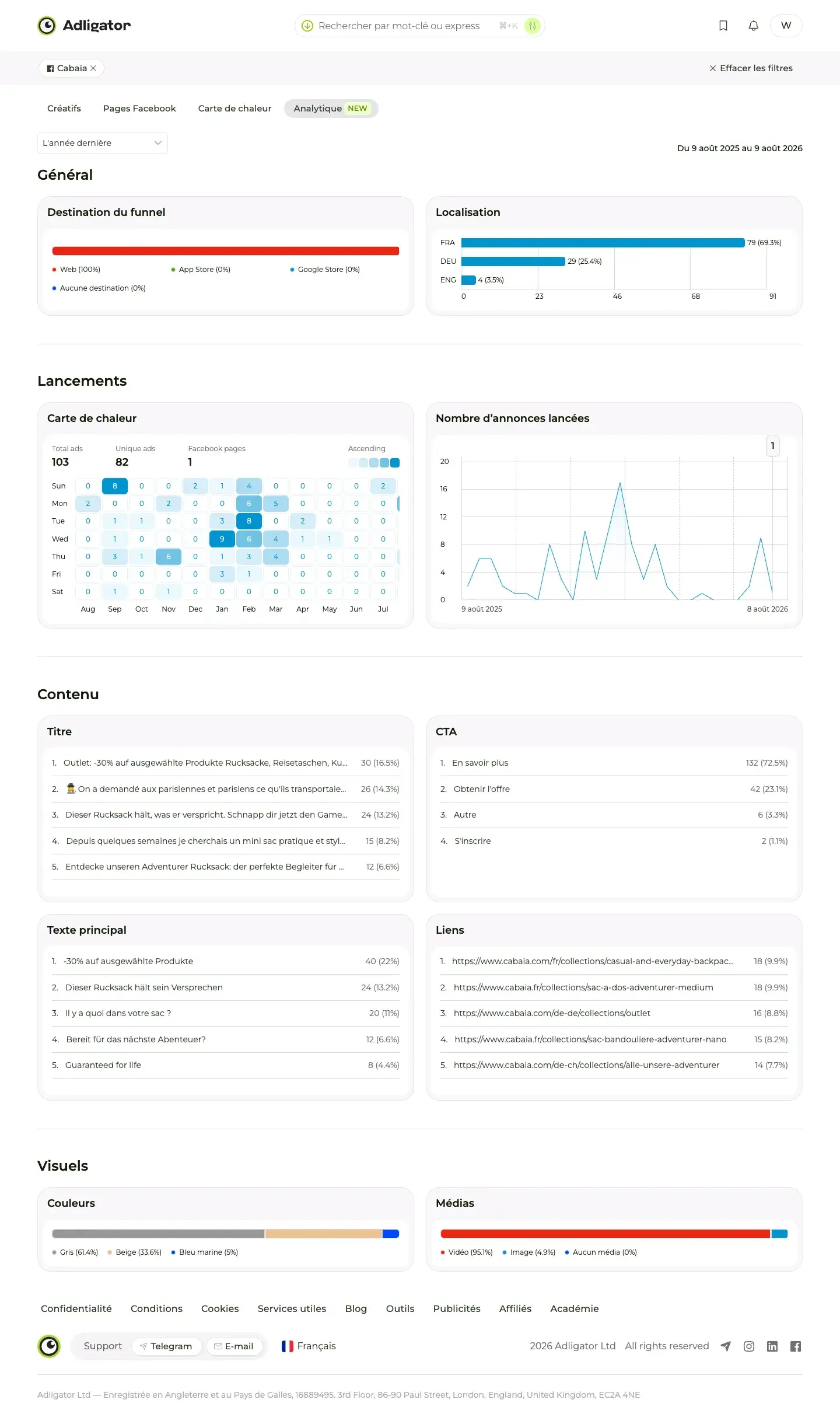840x1424 pixels.
Task: Click the Tuesday February heatmap cell showing 8
Action: (x=249, y=521)
